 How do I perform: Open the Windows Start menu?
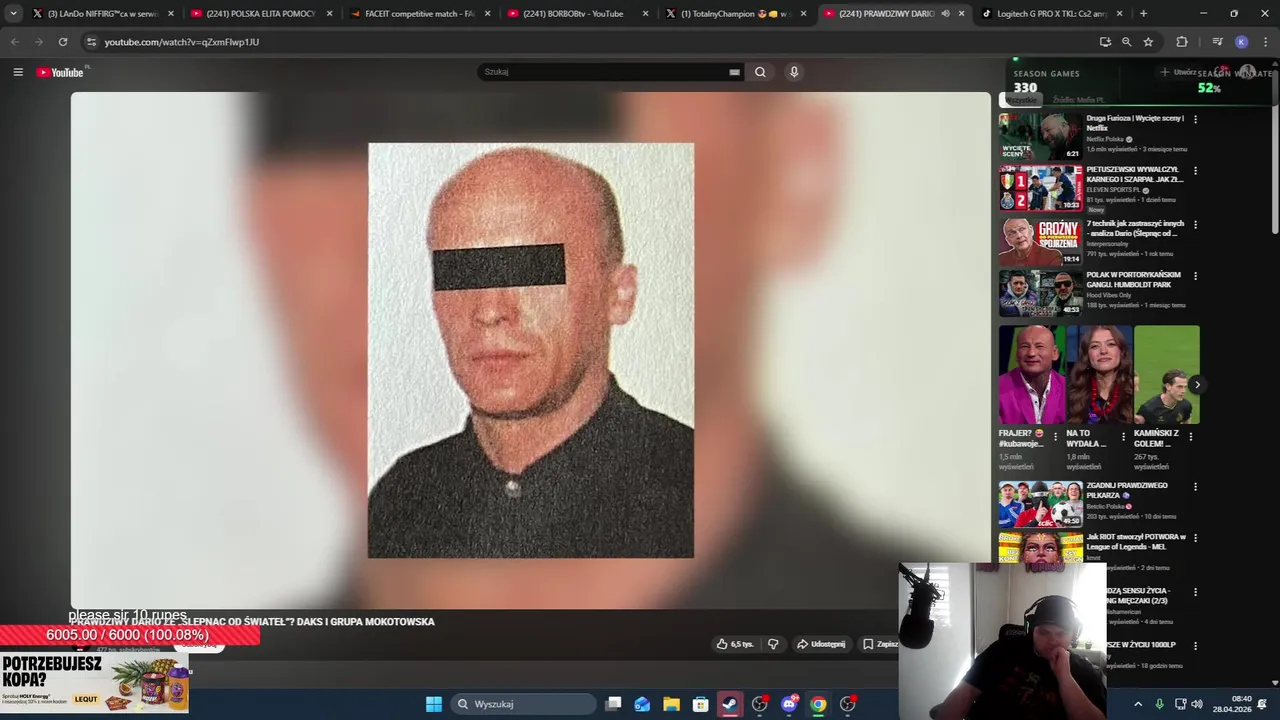434,704
